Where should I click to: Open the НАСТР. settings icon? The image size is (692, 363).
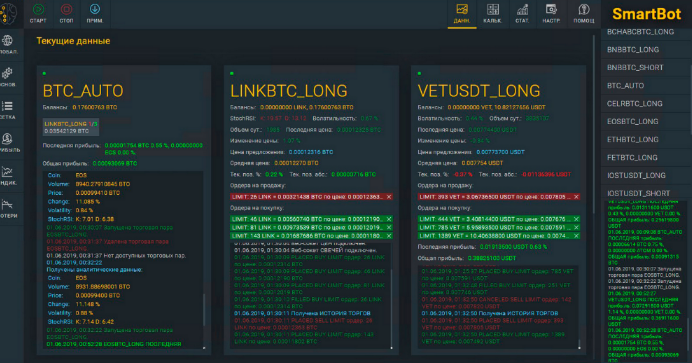(551, 9)
